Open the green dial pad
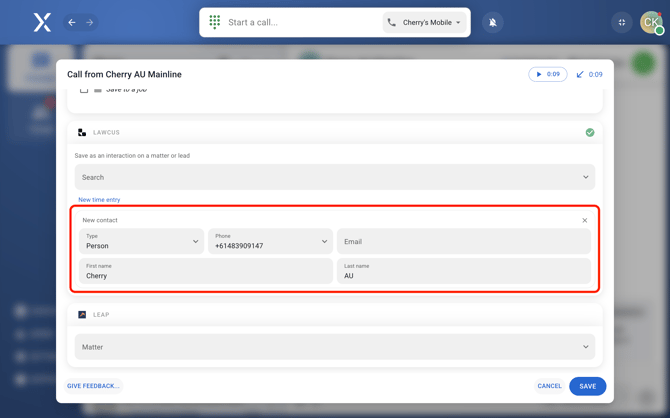 click(215, 22)
